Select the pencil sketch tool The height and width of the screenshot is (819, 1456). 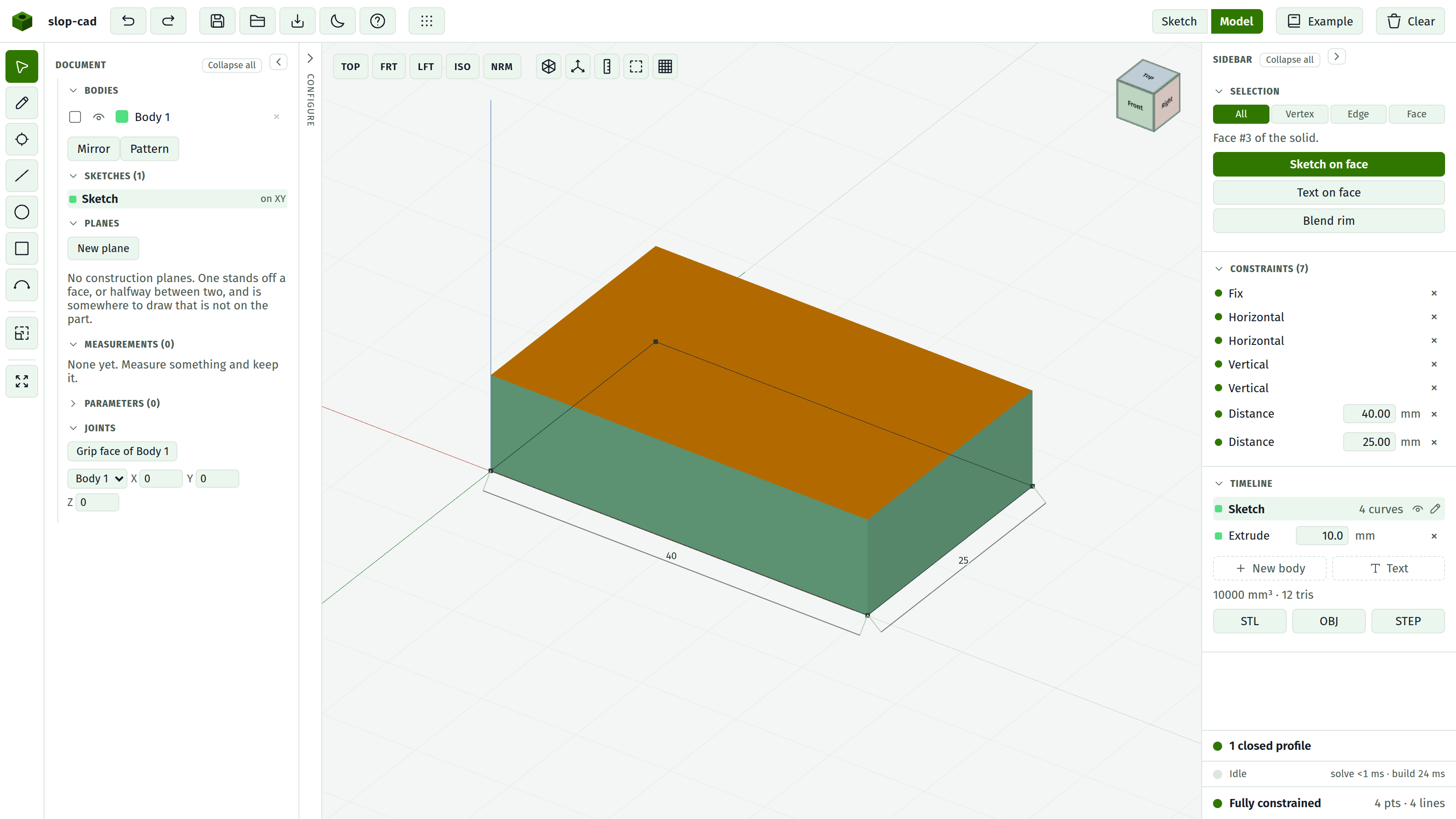point(22,103)
